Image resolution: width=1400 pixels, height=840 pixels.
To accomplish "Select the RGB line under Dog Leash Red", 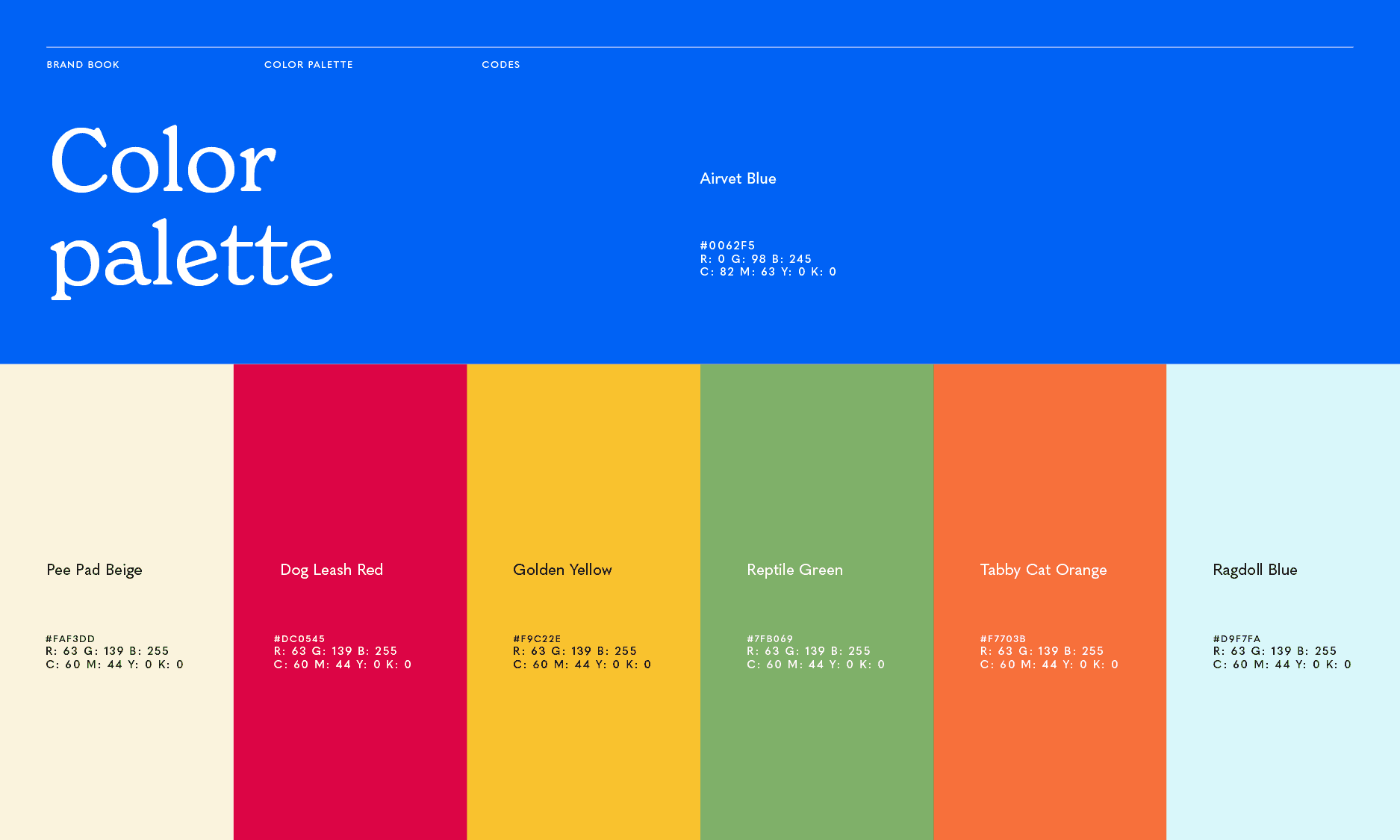I will pos(336,651).
